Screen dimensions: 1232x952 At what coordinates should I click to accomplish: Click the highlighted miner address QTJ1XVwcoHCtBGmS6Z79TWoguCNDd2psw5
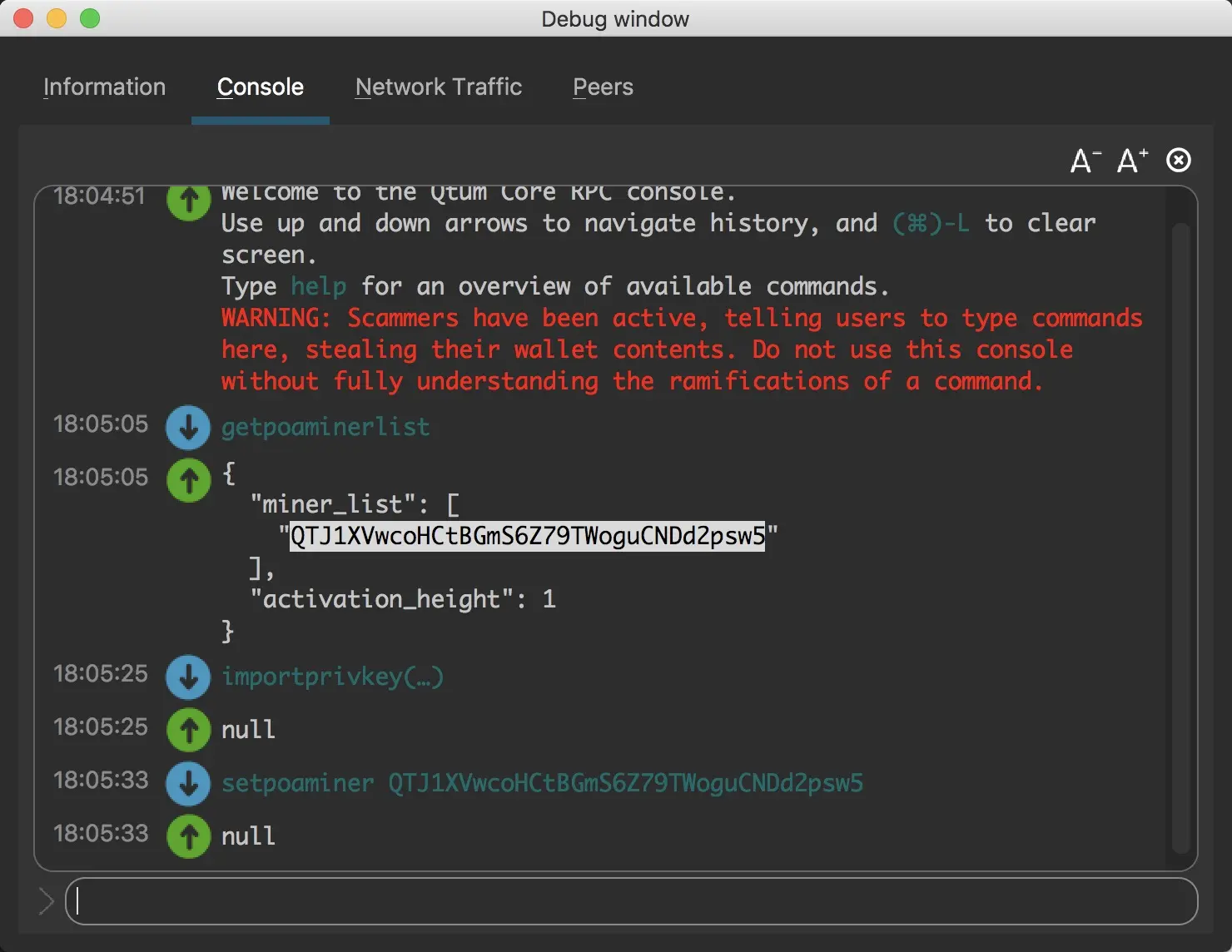click(527, 535)
